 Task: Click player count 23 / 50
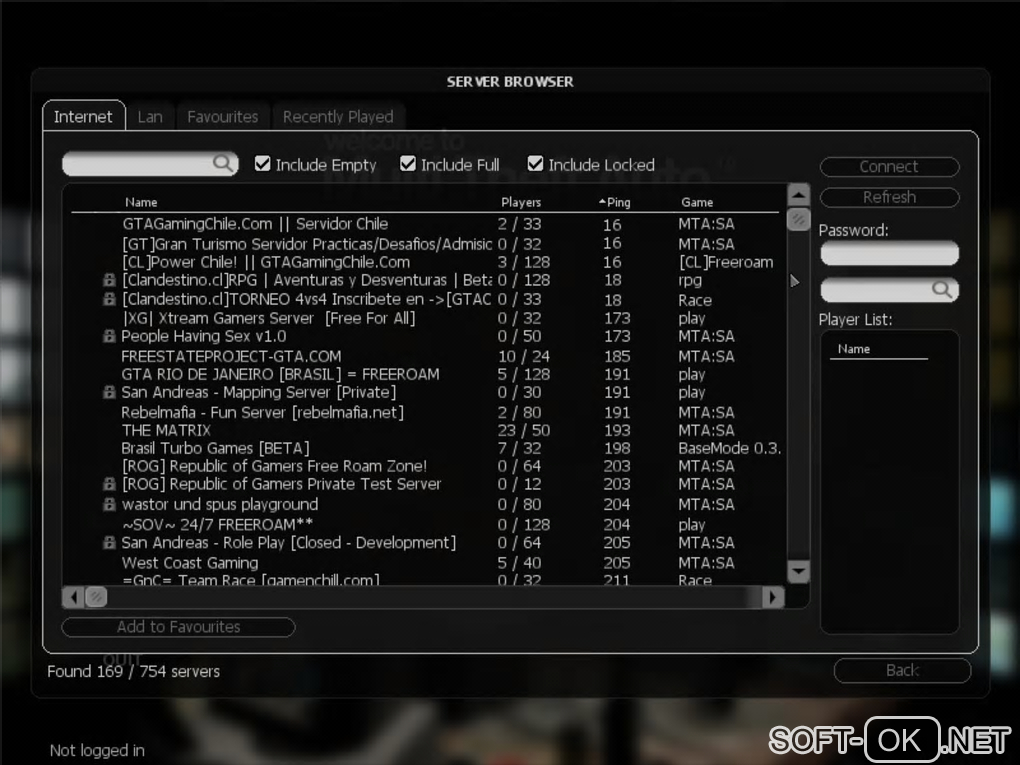(524, 431)
